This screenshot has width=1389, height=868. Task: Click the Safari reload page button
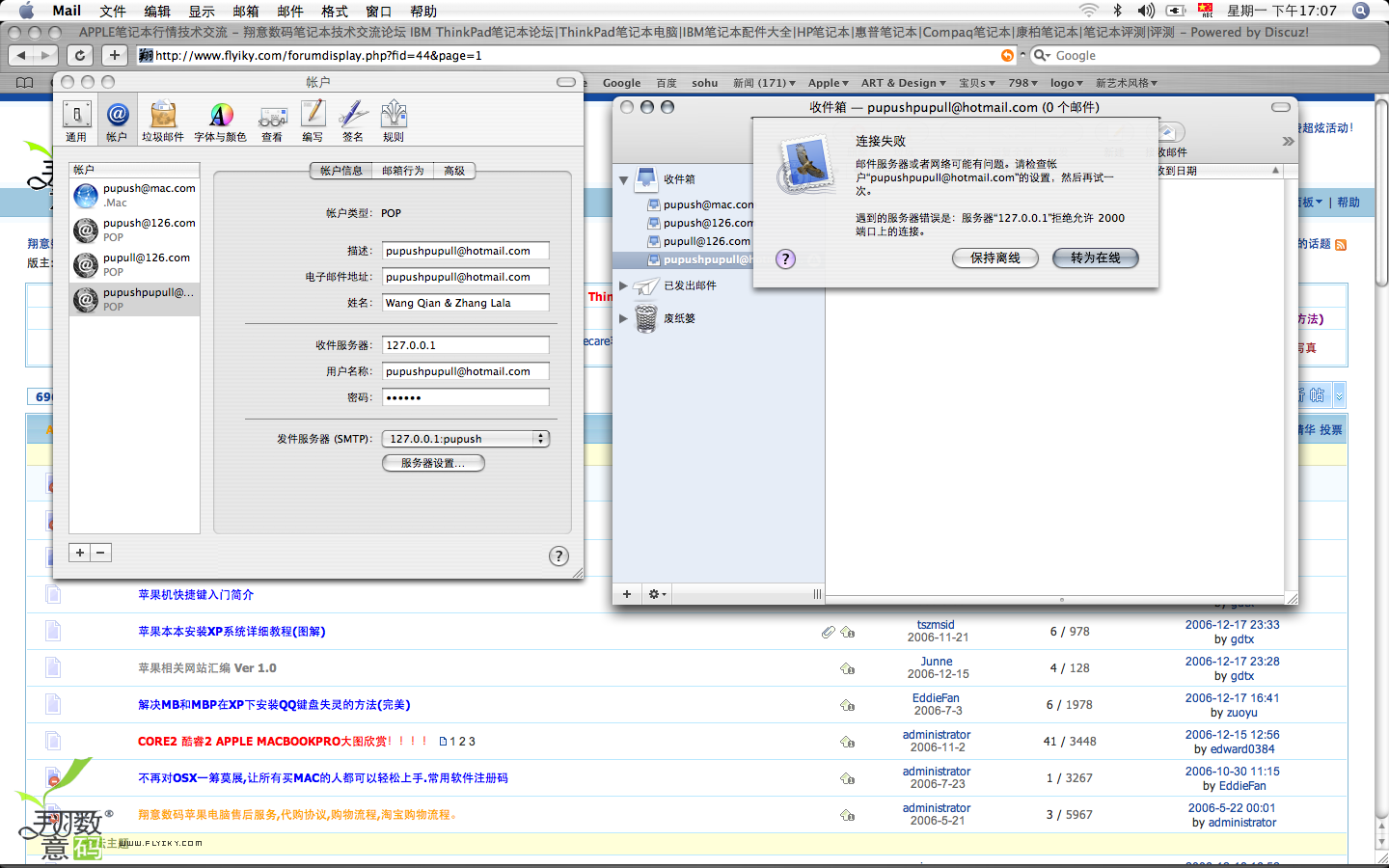coord(81,55)
